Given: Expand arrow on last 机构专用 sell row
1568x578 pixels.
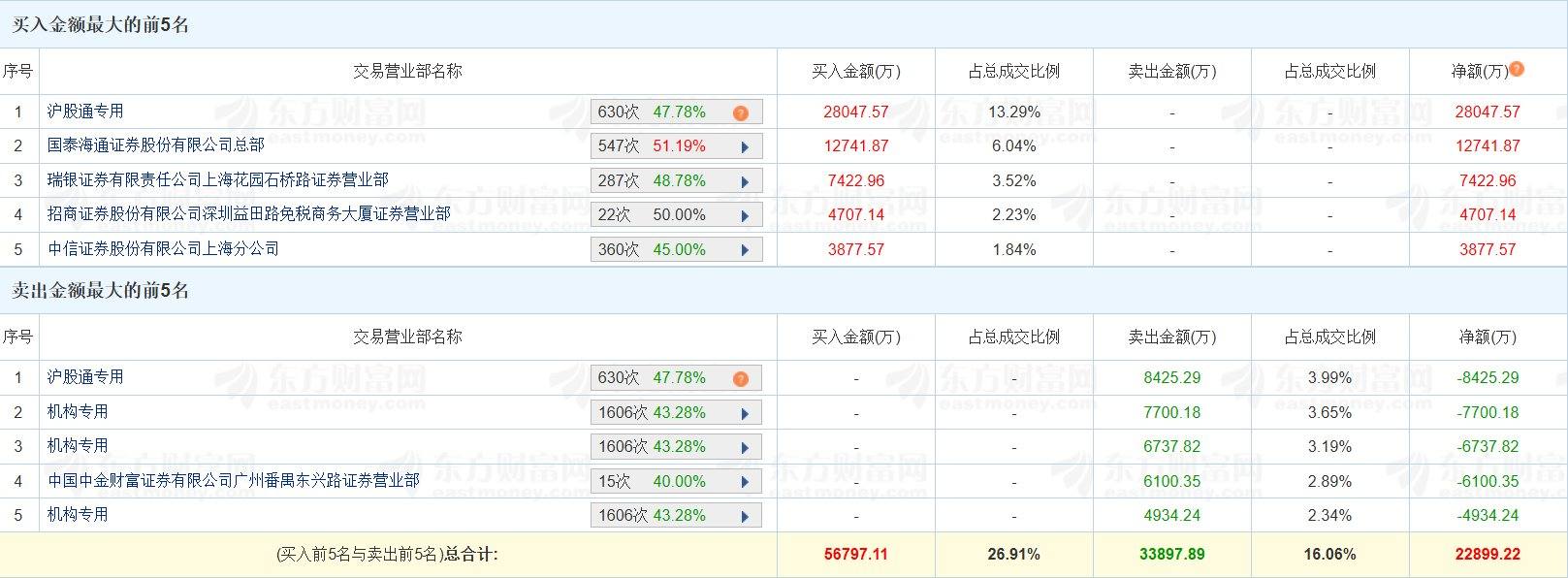Looking at the screenshot, I should coord(747,515).
